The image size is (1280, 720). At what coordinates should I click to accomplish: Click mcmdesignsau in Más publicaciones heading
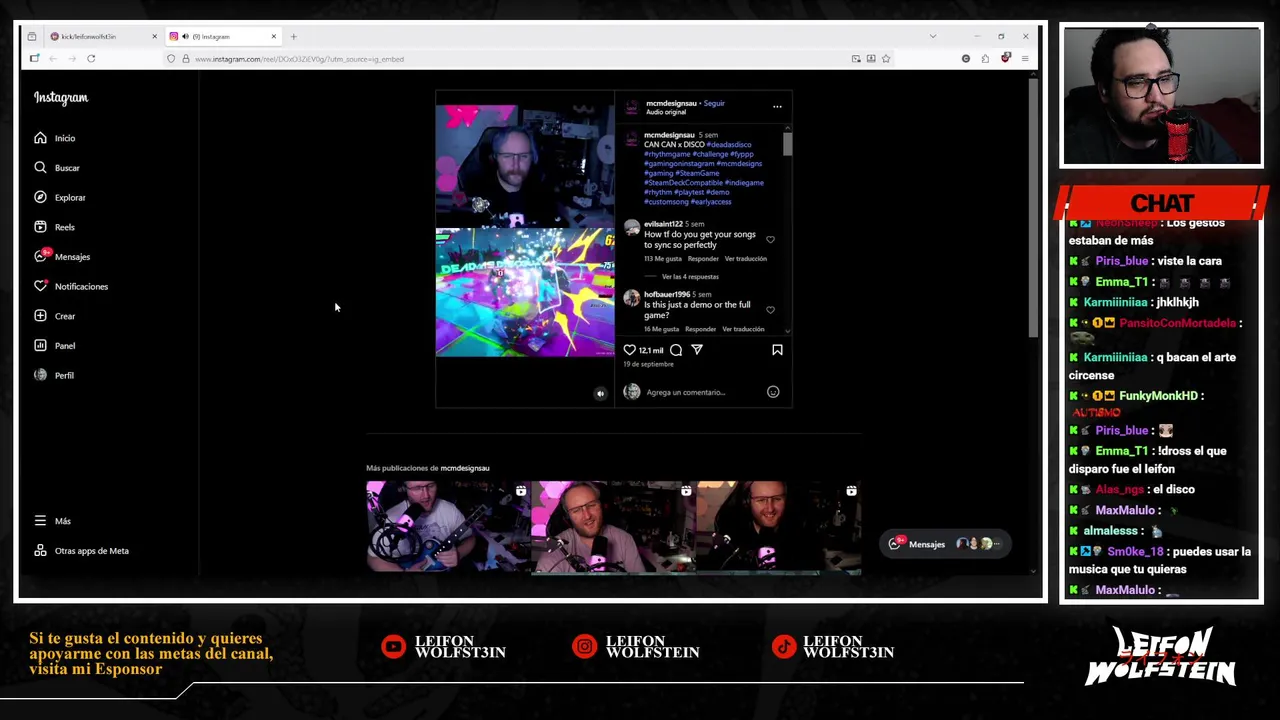pyautogui.click(x=465, y=468)
